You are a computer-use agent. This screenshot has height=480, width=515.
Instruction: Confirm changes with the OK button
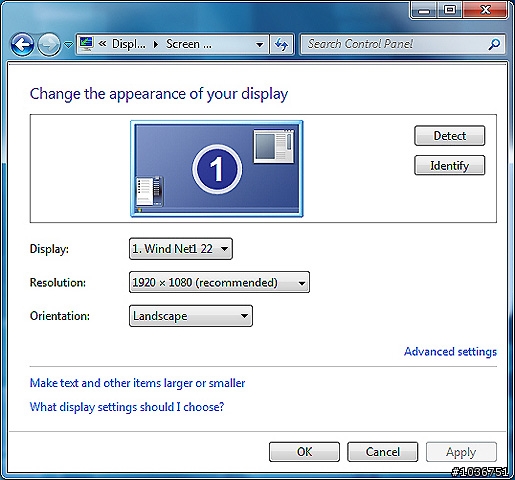pos(304,452)
